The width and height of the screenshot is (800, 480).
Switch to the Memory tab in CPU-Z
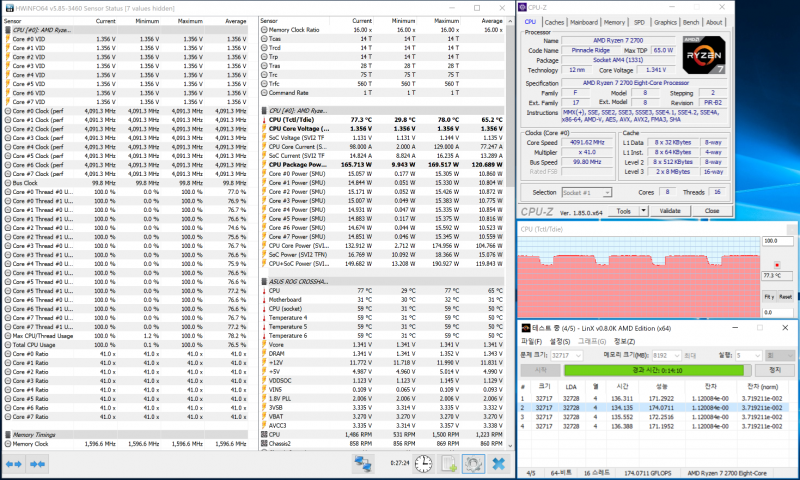click(614, 22)
